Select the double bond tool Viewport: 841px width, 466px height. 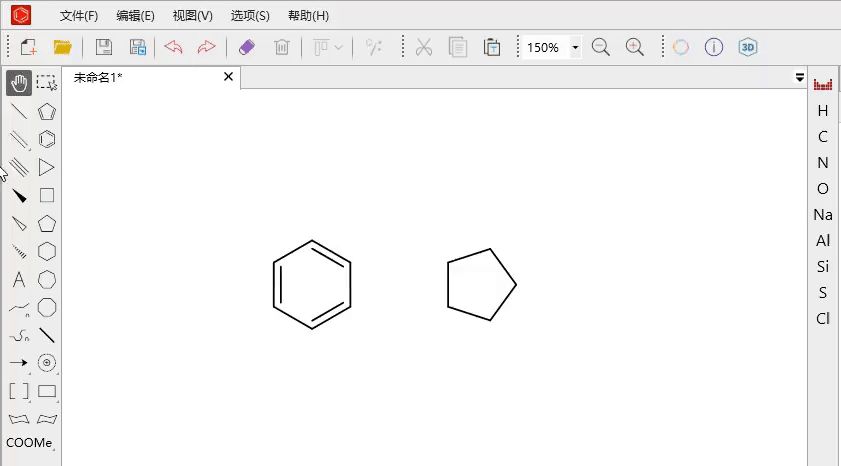point(19,139)
